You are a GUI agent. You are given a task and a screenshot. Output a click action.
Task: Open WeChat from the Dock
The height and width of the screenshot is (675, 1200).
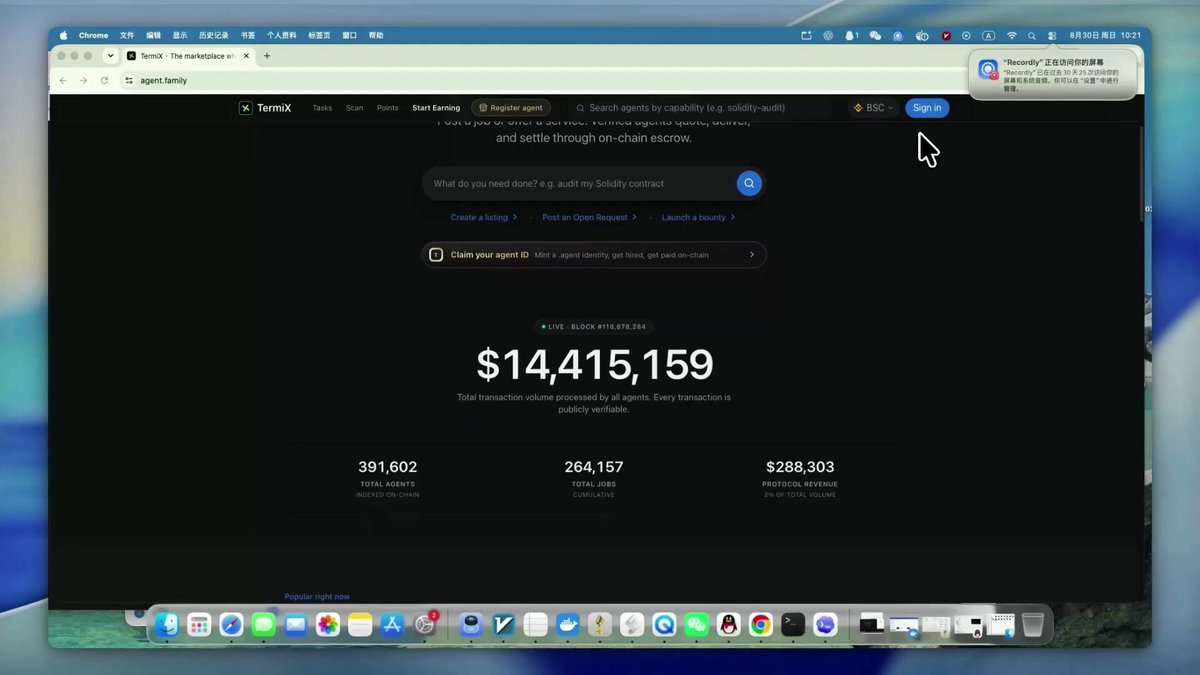(x=696, y=625)
